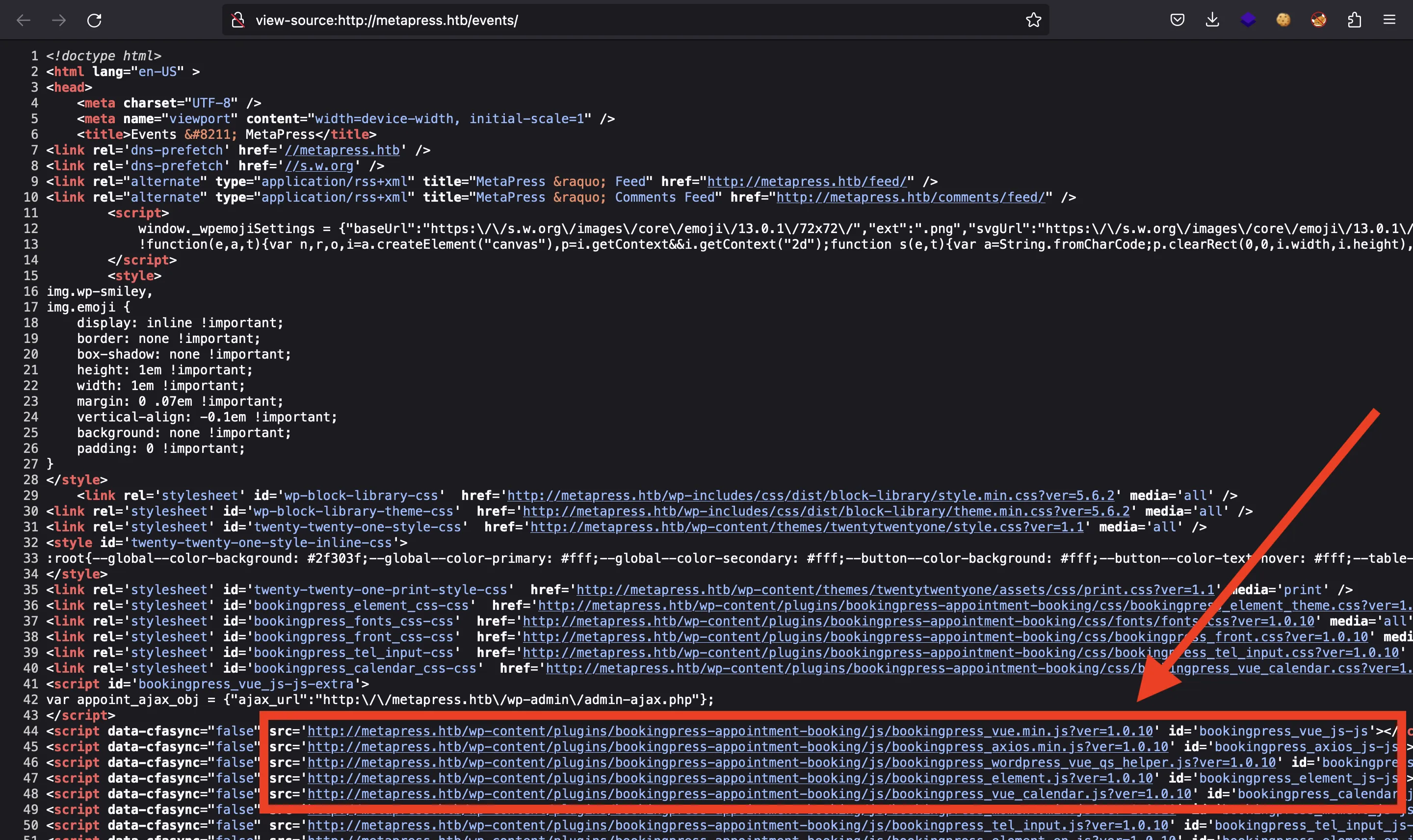The image size is (1413, 840).
Task: Open the insecure connection site info icon
Action: click(x=238, y=21)
